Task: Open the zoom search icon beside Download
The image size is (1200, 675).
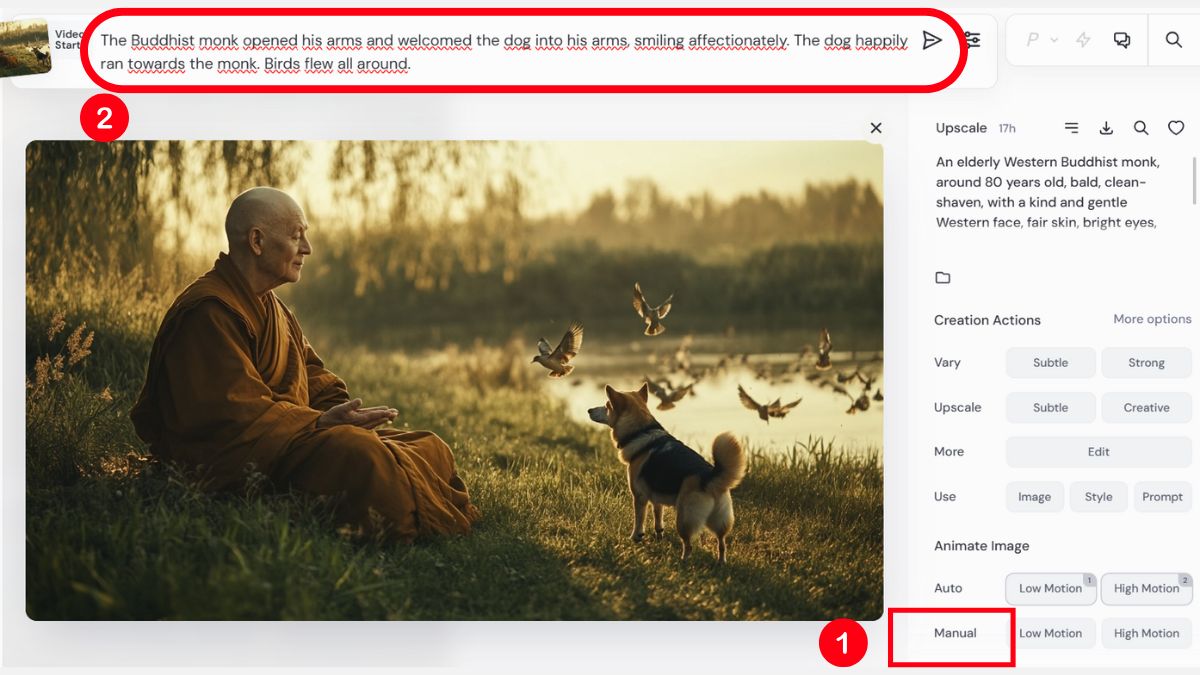Action: click(x=1141, y=128)
